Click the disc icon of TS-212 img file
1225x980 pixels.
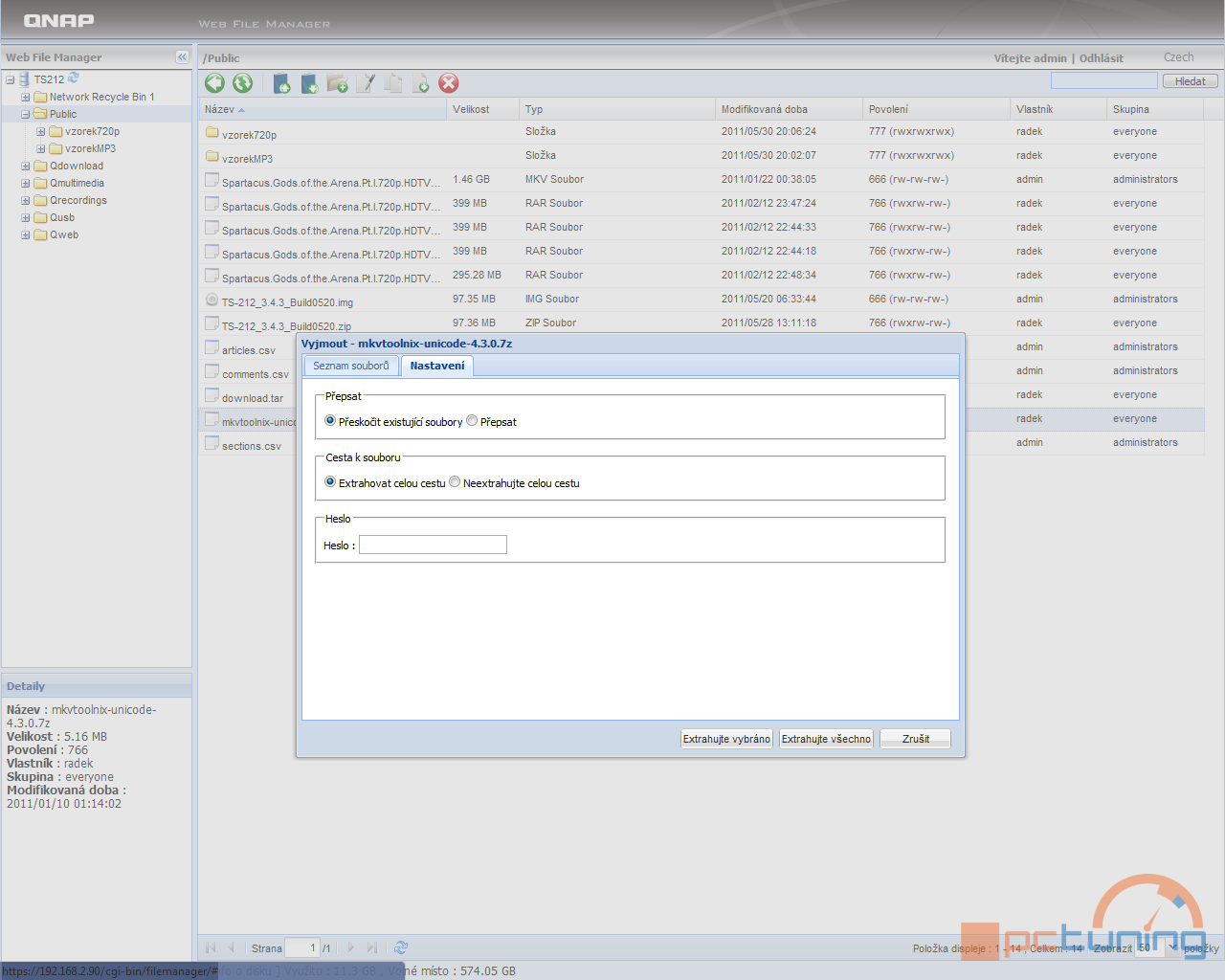point(212,300)
